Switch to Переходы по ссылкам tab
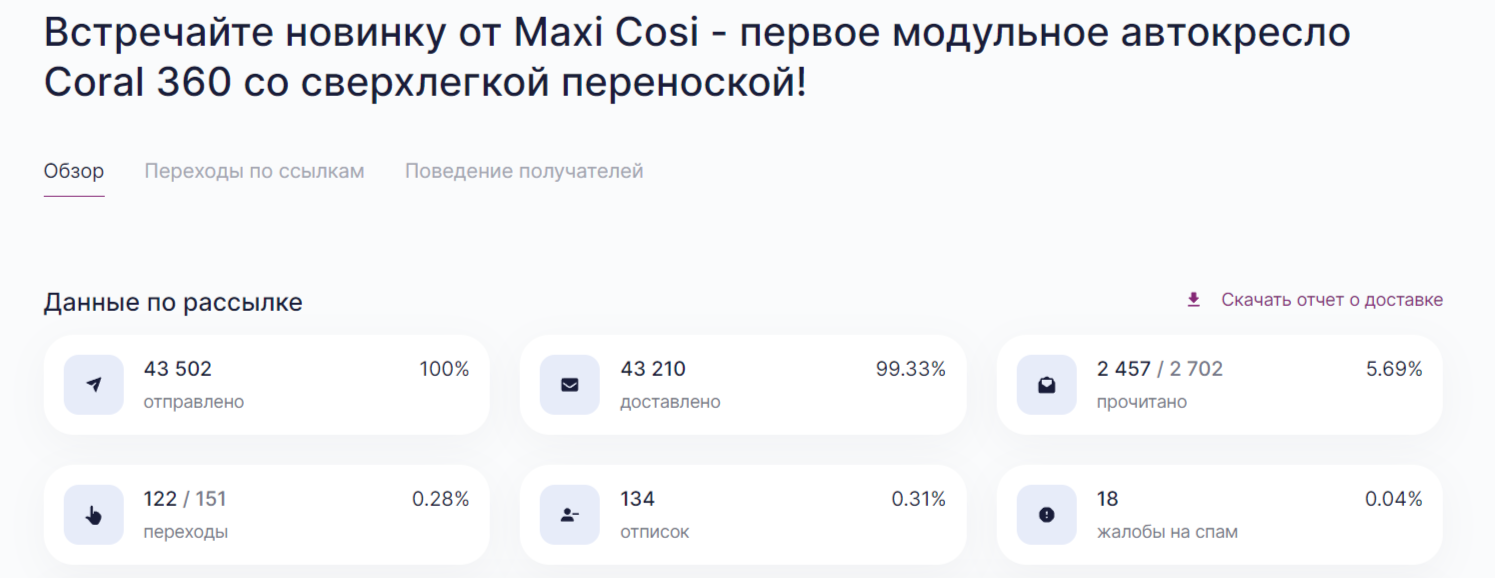This screenshot has height=578, width=1495. 254,171
